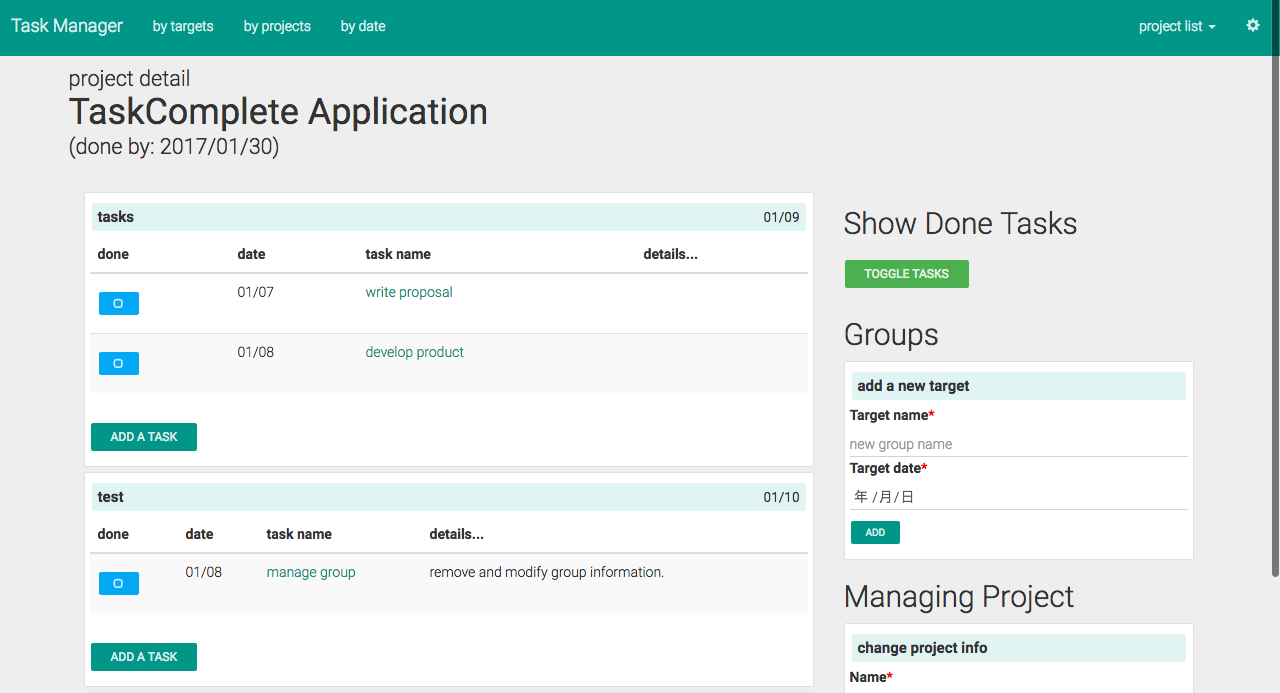Open the Target date picker field
Image resolution: width=1280 pixels, height=693 pixels.
pos(1019,497)
